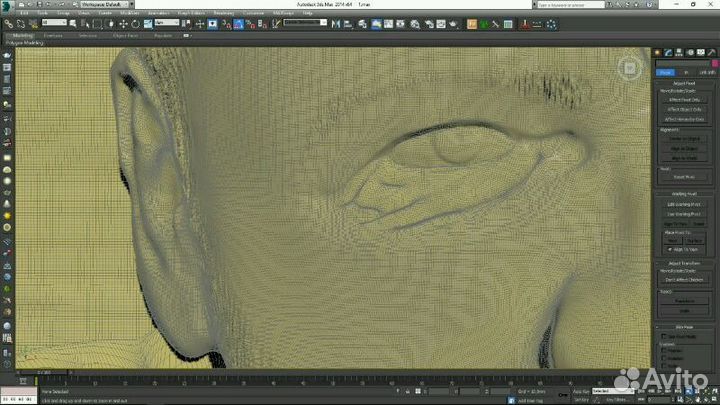Toggle Spinner Snap

pos(263,24)
